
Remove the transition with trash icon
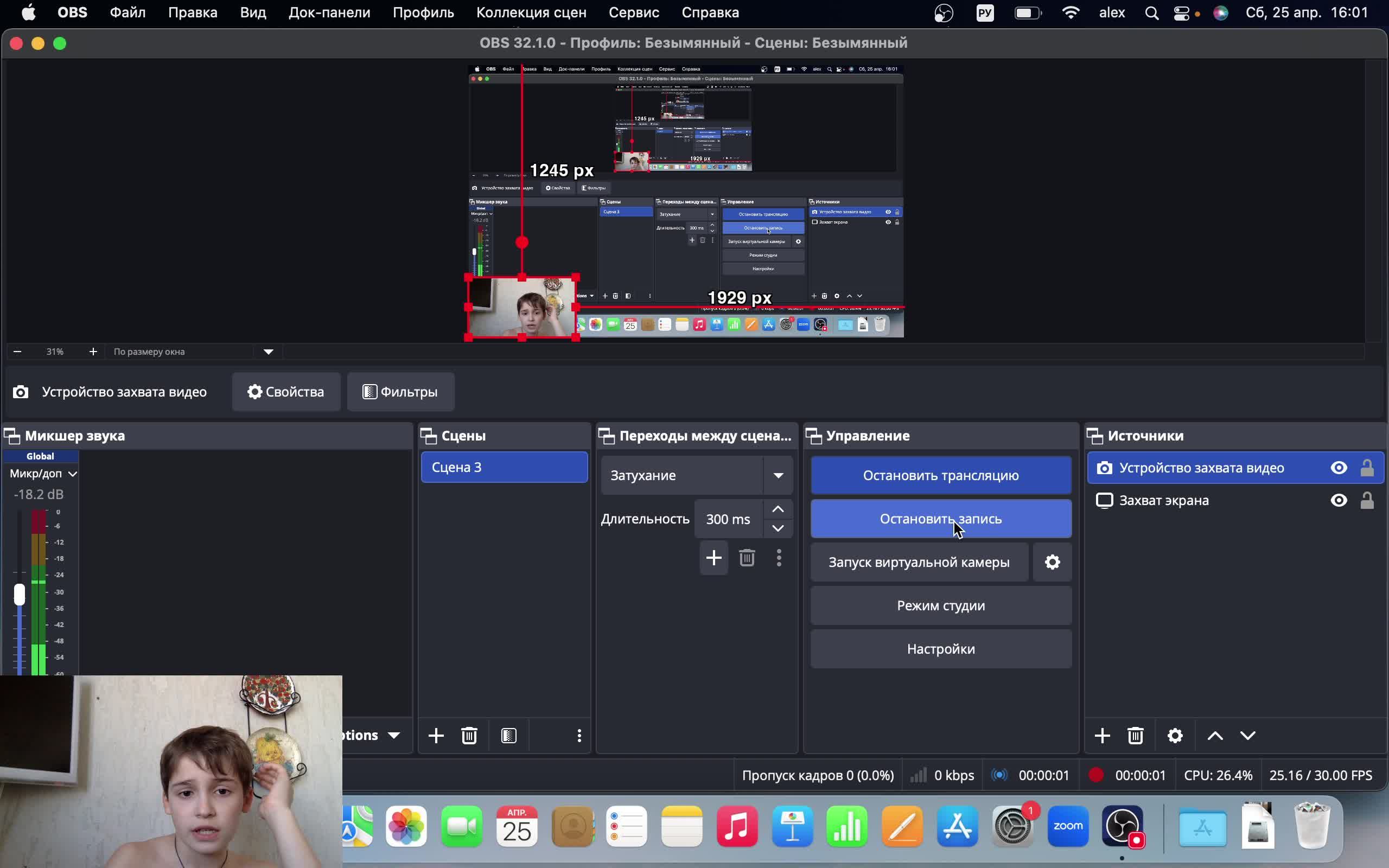(746, 558)
